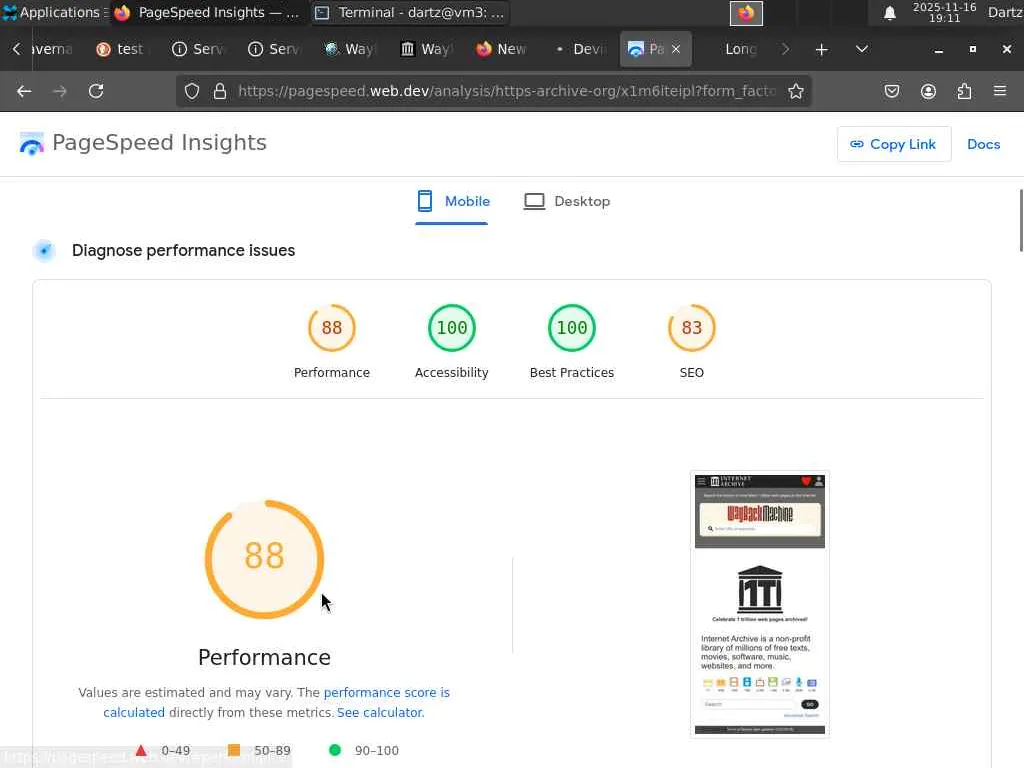Open the Firefox account icon
The image size is (1024, 768).
coord(928,91)
